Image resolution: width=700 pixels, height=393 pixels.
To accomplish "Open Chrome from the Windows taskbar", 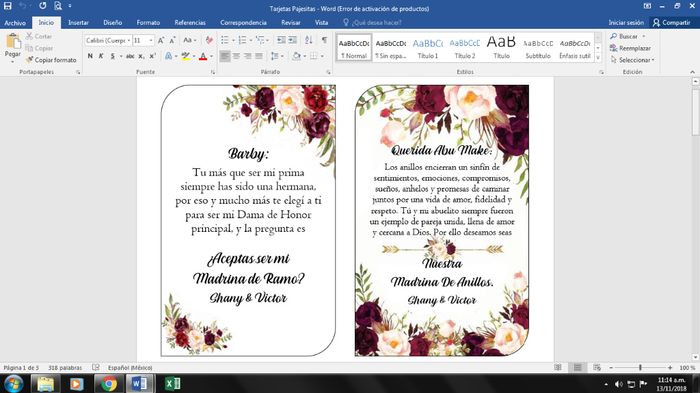I will point(108,384).
